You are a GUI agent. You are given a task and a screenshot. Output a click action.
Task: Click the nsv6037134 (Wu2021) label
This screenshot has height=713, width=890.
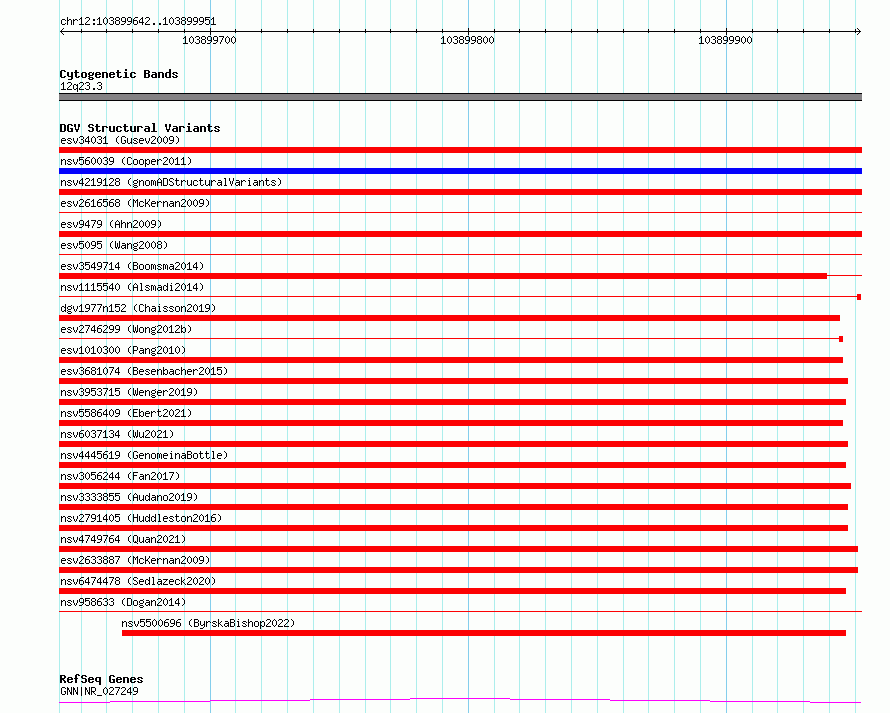(x=117, y=434)
